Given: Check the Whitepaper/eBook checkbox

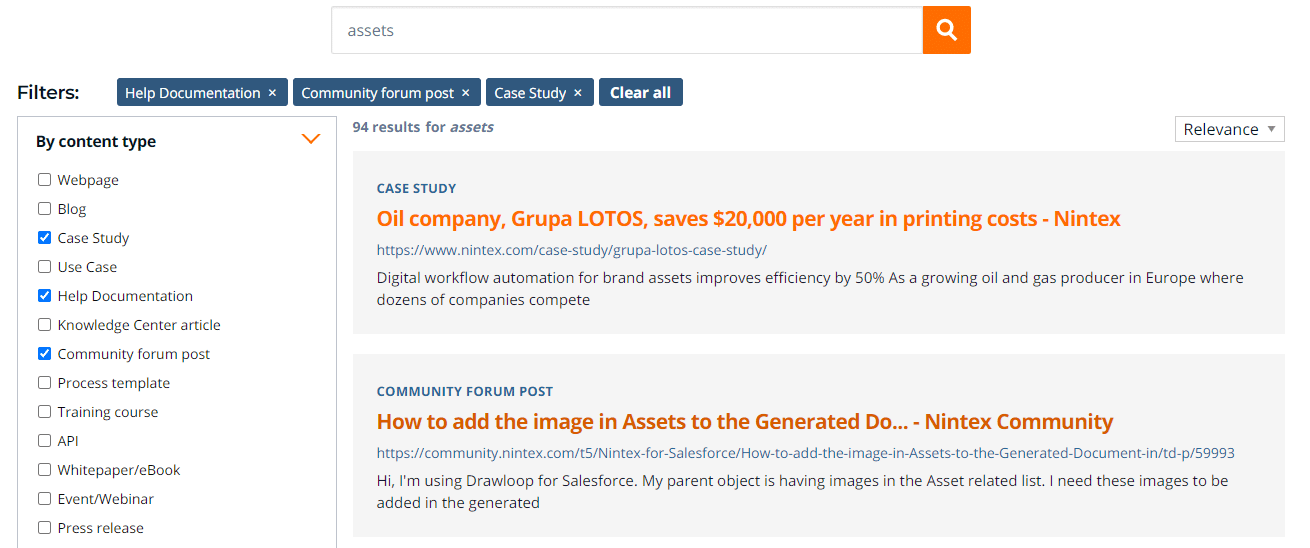Looking at the screenshot, I should [x=44, y=470].
